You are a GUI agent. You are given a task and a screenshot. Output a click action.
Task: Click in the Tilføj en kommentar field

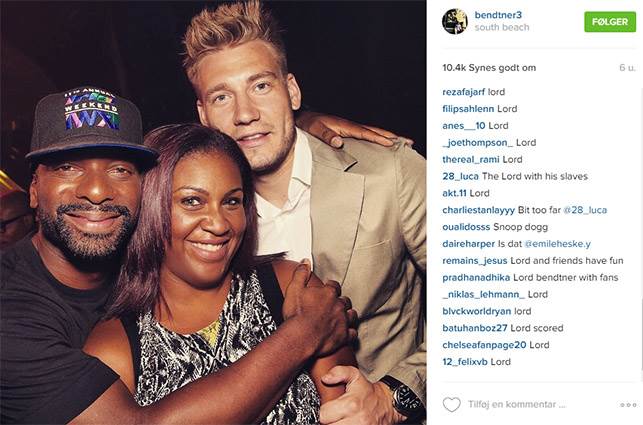click(517, 404)
